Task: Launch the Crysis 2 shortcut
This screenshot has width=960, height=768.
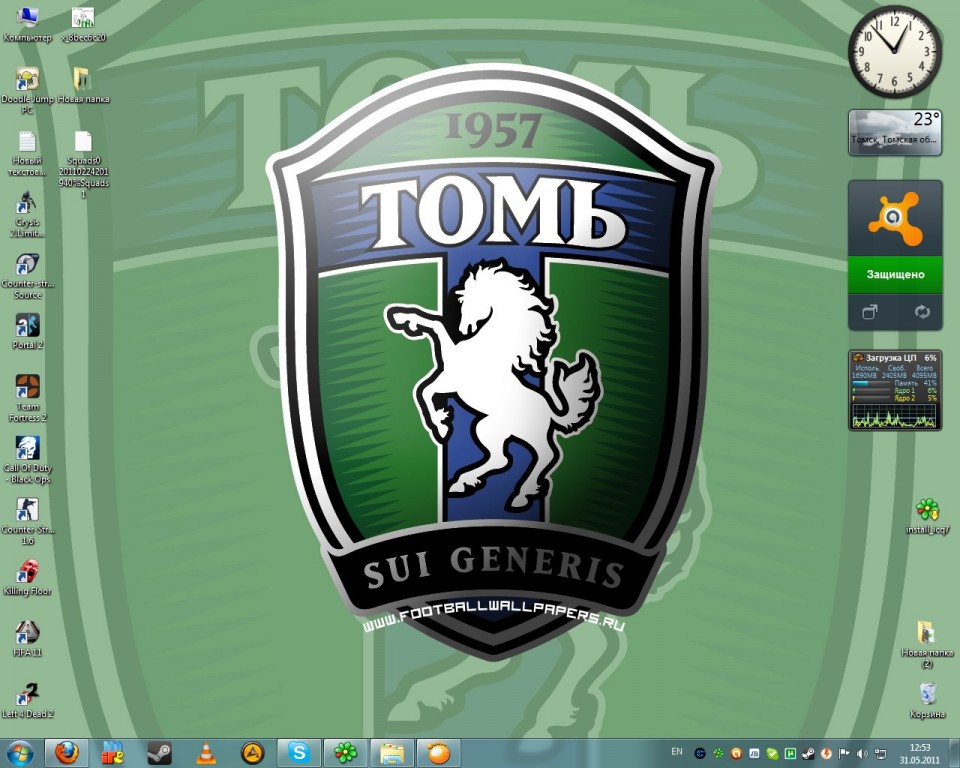Action: 28,214
